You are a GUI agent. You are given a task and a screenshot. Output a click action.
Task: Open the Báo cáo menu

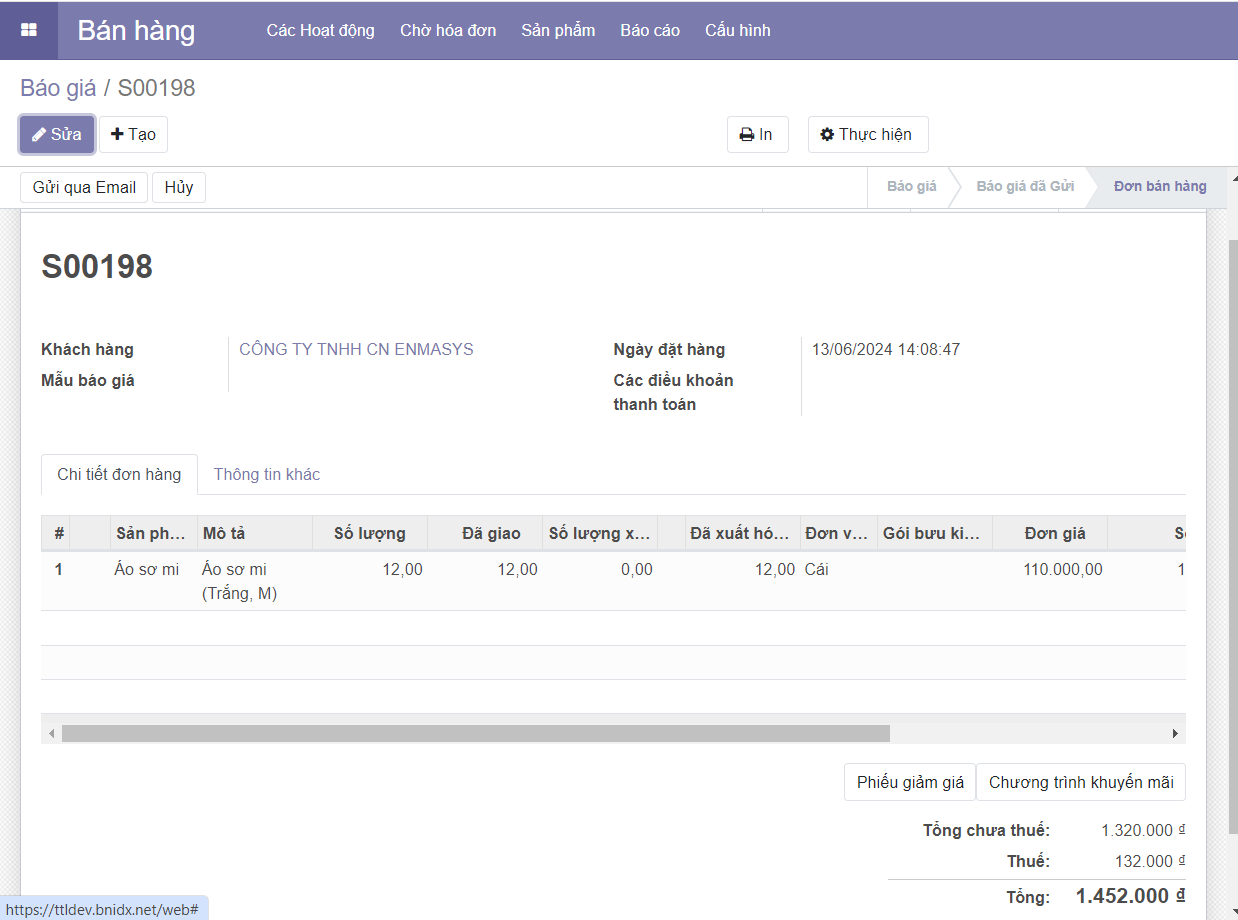(x=650, y=30)
